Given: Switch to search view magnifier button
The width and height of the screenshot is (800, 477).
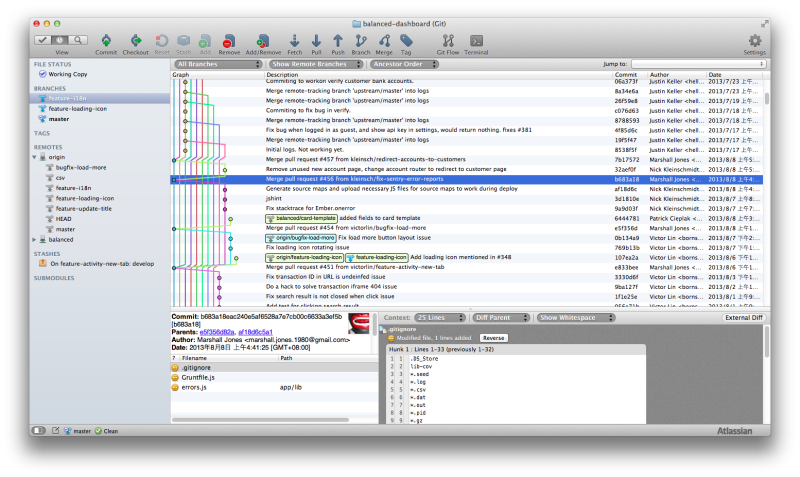Looking at the screenshot, I should click(78, 40).
